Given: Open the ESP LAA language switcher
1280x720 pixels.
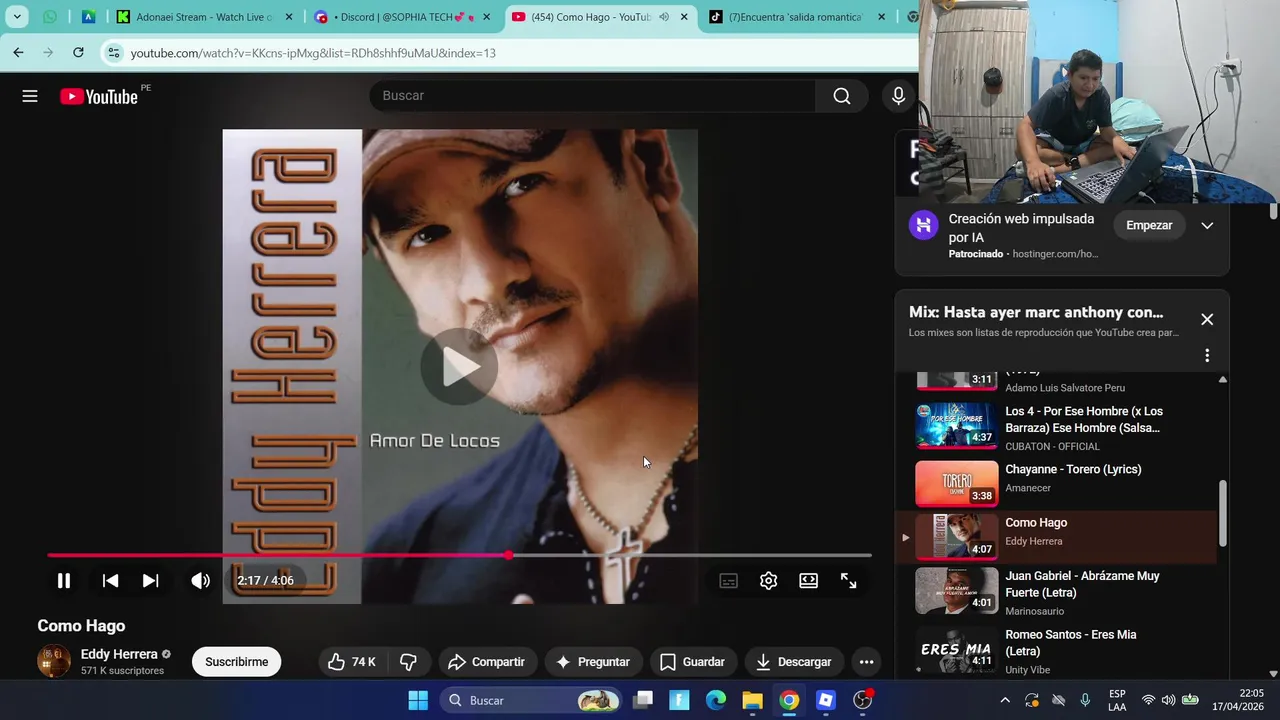Looking at the screenshot, I should pos(1117,700).
